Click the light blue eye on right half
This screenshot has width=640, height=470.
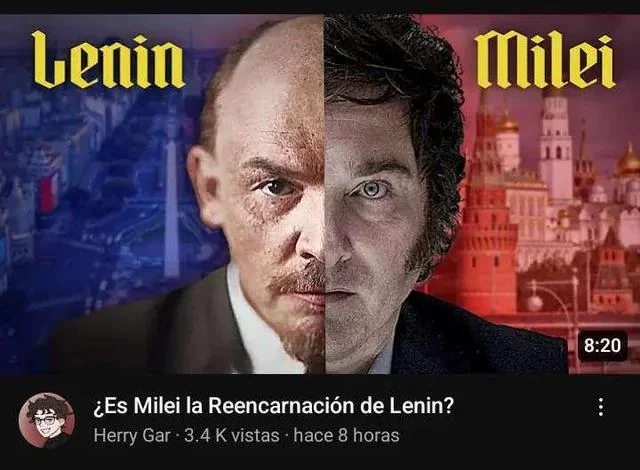371,189
